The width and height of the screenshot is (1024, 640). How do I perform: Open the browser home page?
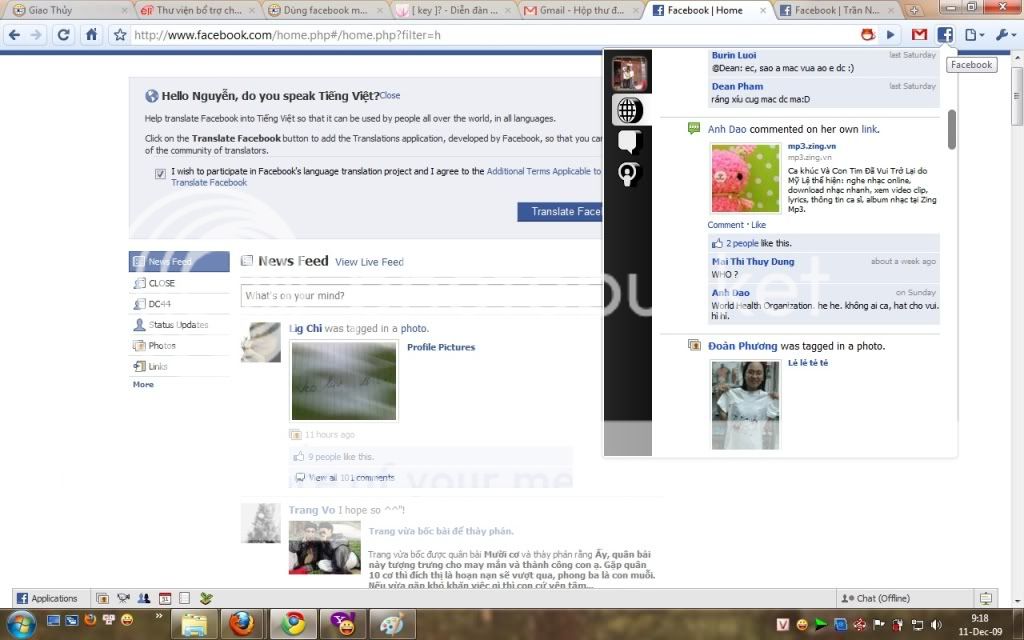click(x=91, y=35)
